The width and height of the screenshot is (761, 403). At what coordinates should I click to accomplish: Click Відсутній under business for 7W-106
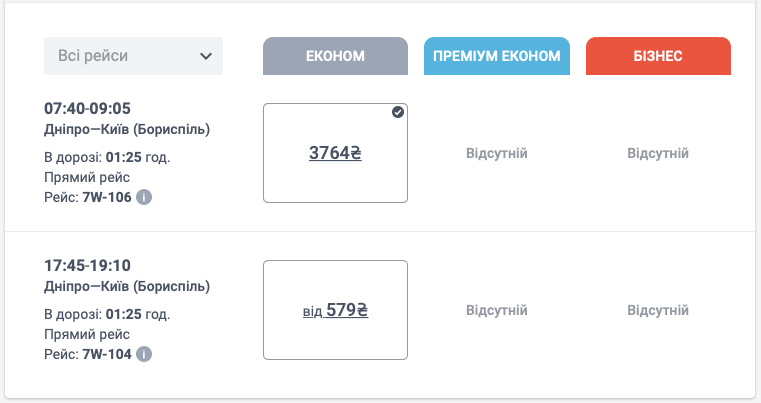(x=658, y=153)
